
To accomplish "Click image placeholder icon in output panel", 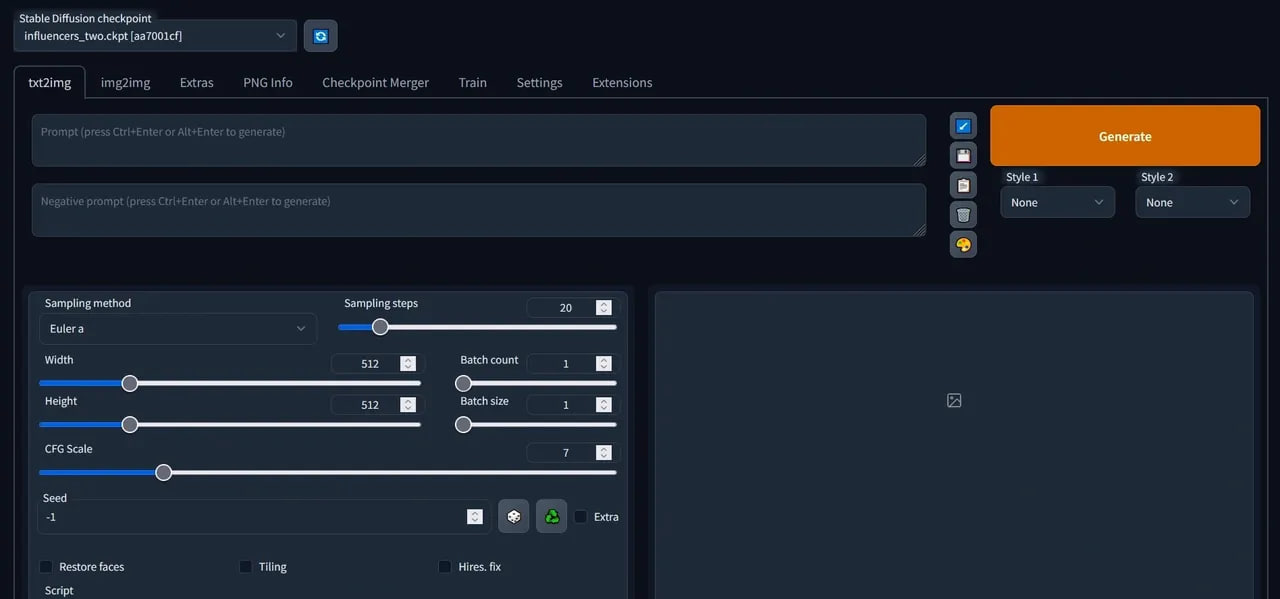I will tap(954, 400).
